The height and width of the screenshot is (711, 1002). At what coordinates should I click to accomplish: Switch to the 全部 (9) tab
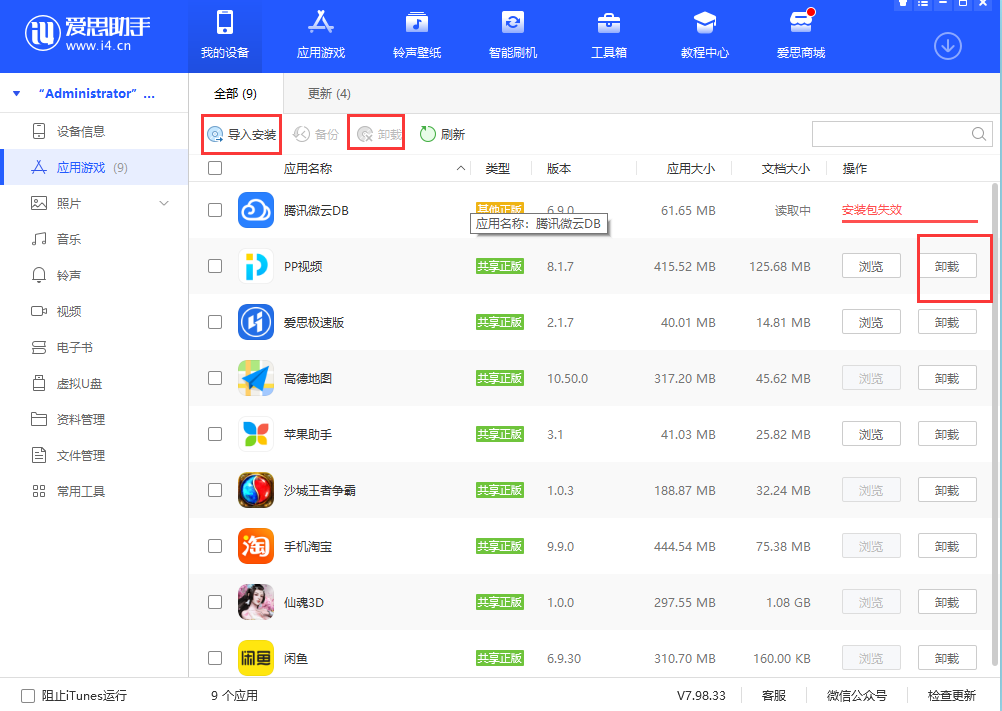click(235, 94)
